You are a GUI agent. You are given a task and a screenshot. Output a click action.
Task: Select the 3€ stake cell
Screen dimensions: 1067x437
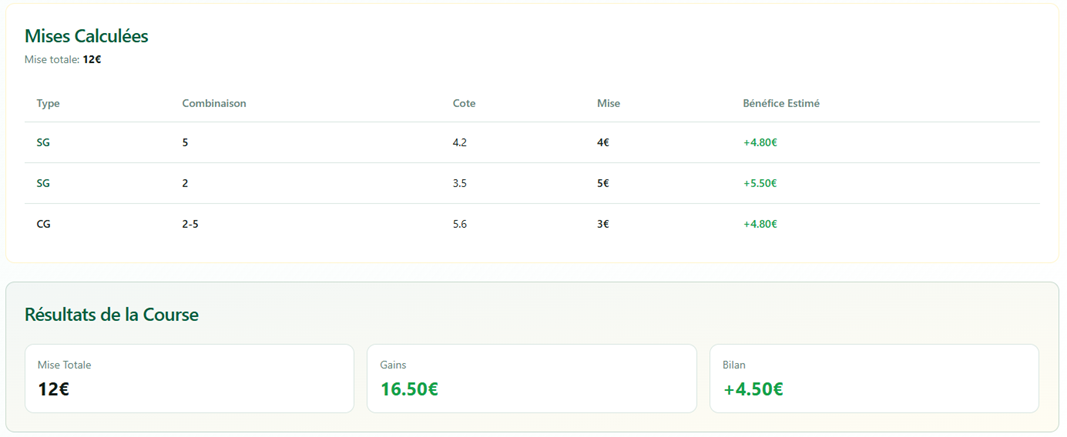tap(603, 224)
